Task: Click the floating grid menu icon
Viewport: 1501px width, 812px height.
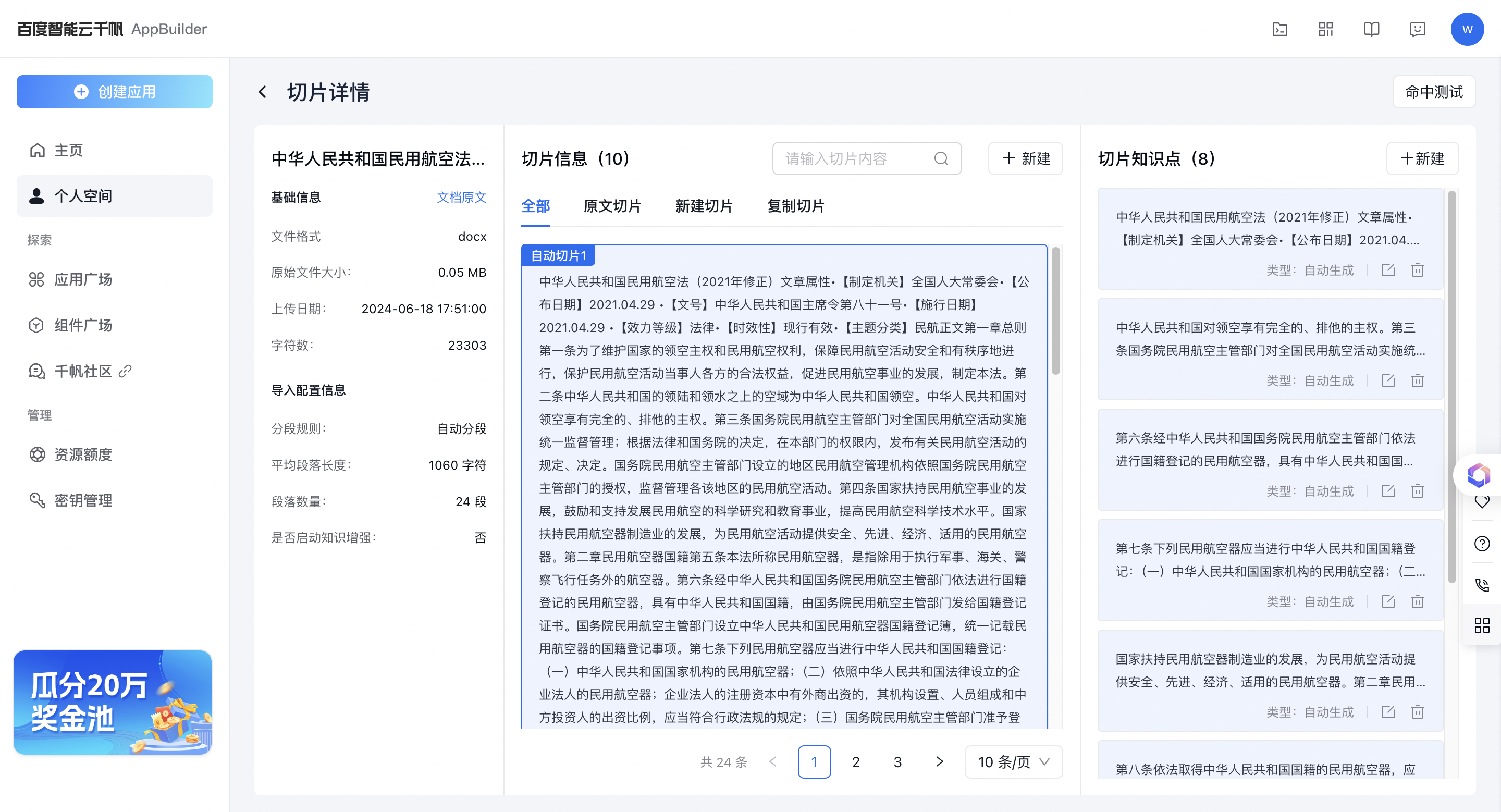Action: (1482, 625)
